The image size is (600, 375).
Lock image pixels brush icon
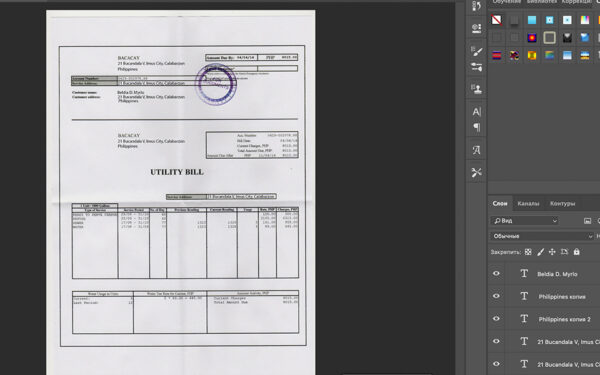[540, 252]
